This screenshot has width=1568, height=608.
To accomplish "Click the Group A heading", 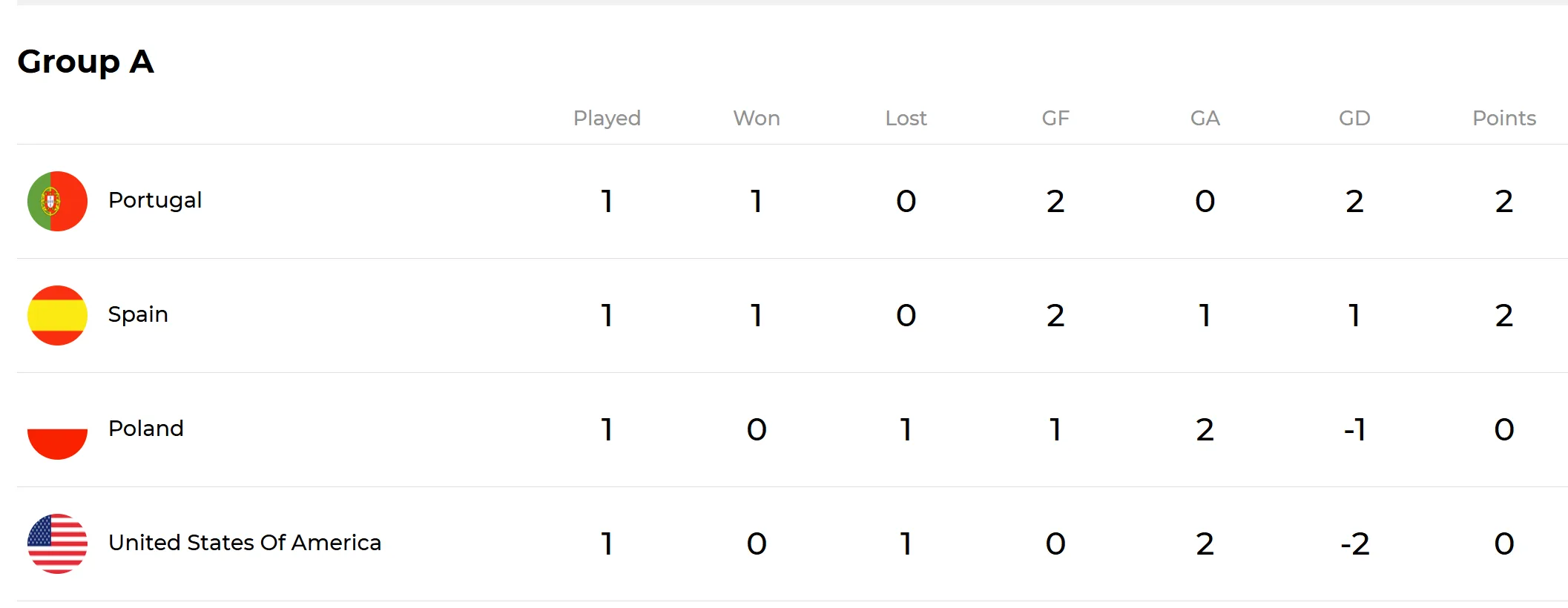I will (x=86, y=61).
